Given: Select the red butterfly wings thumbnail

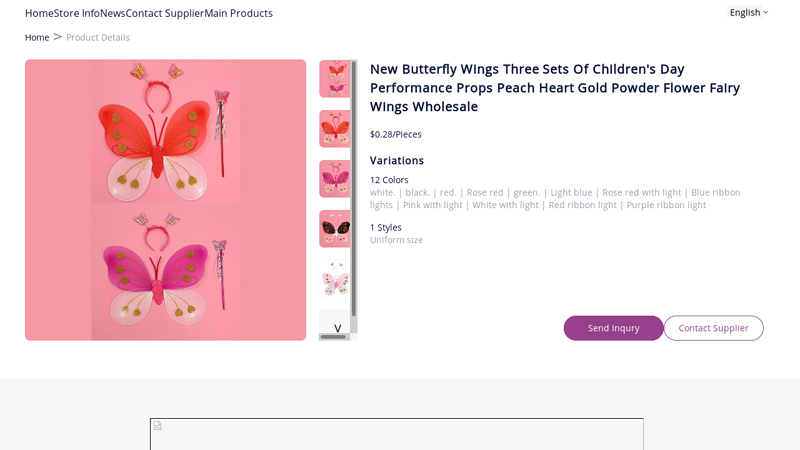Looking at the screenshot, I should 334,129.
